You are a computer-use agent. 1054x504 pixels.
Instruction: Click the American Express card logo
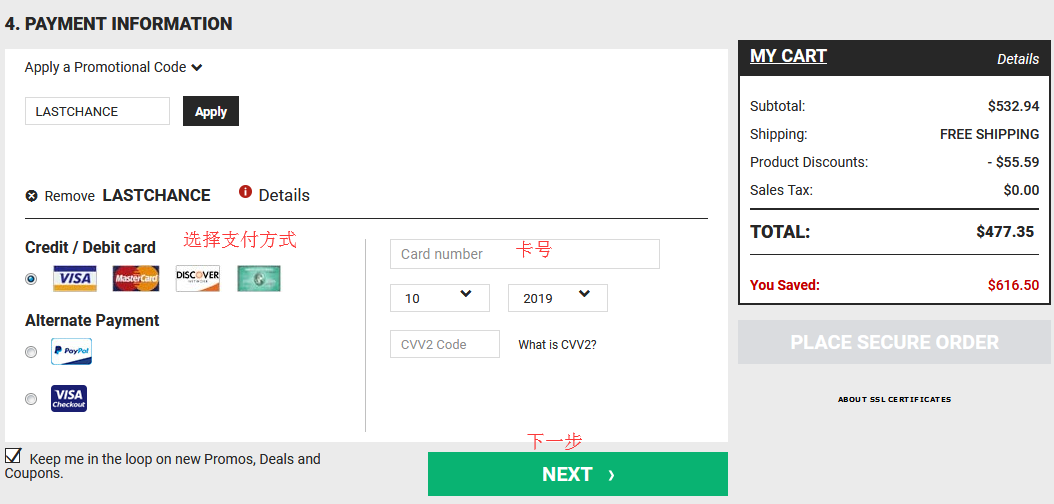tap(259, 279)
